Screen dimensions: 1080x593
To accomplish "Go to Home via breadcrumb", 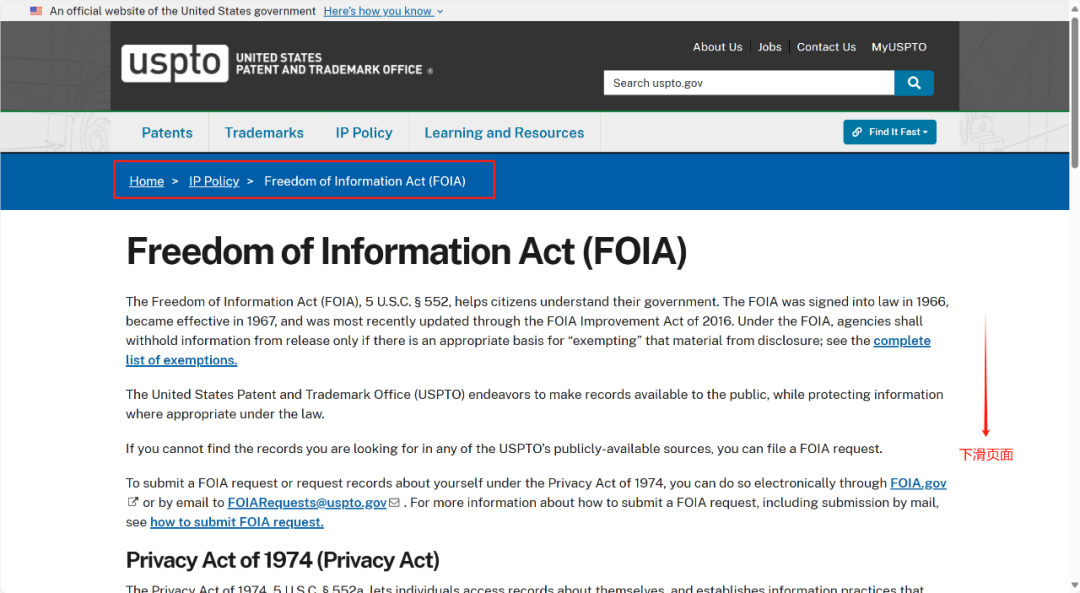I will [147, 181].
